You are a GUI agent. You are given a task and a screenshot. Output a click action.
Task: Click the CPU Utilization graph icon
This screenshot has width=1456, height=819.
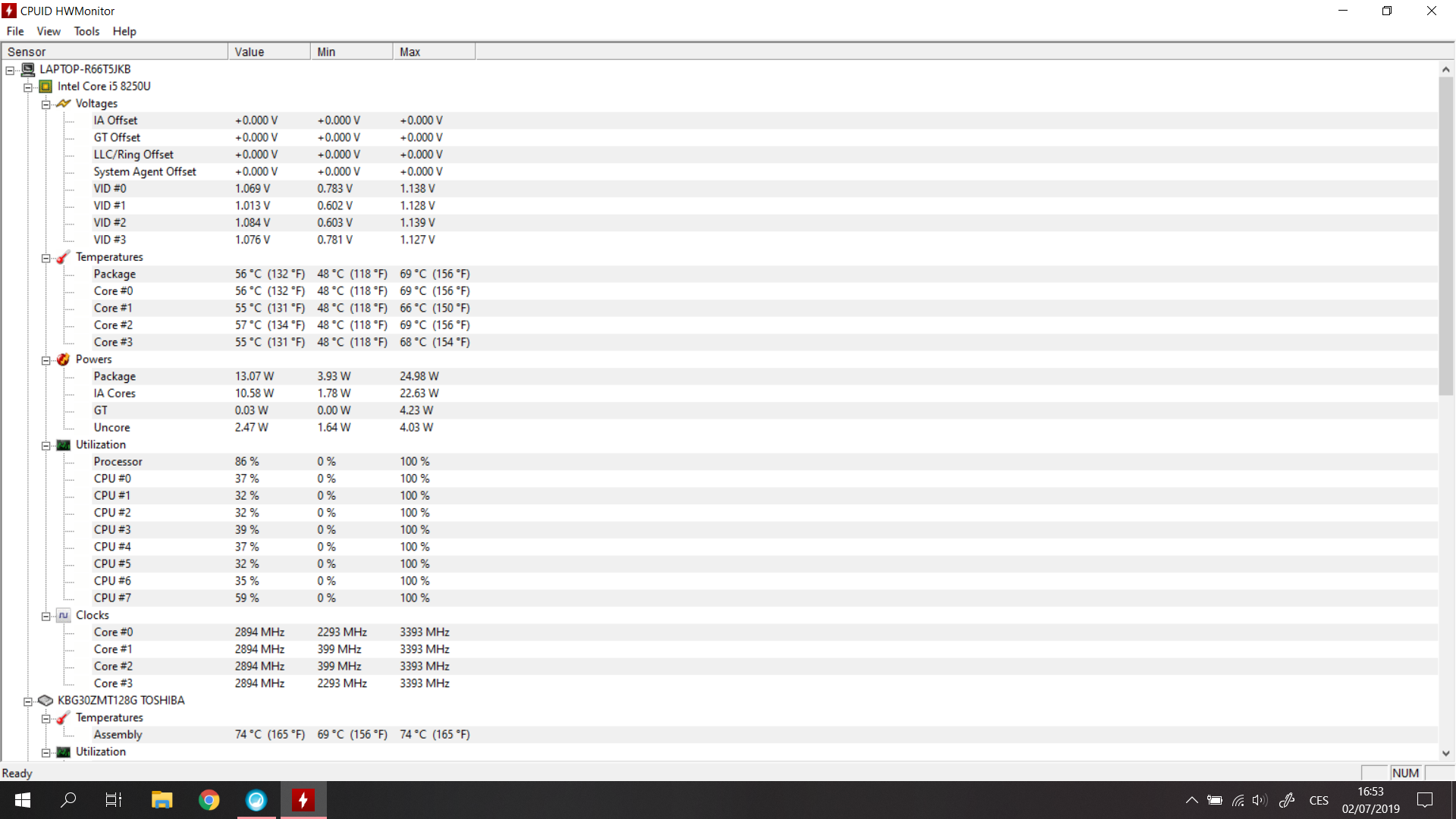pos(64,445)
